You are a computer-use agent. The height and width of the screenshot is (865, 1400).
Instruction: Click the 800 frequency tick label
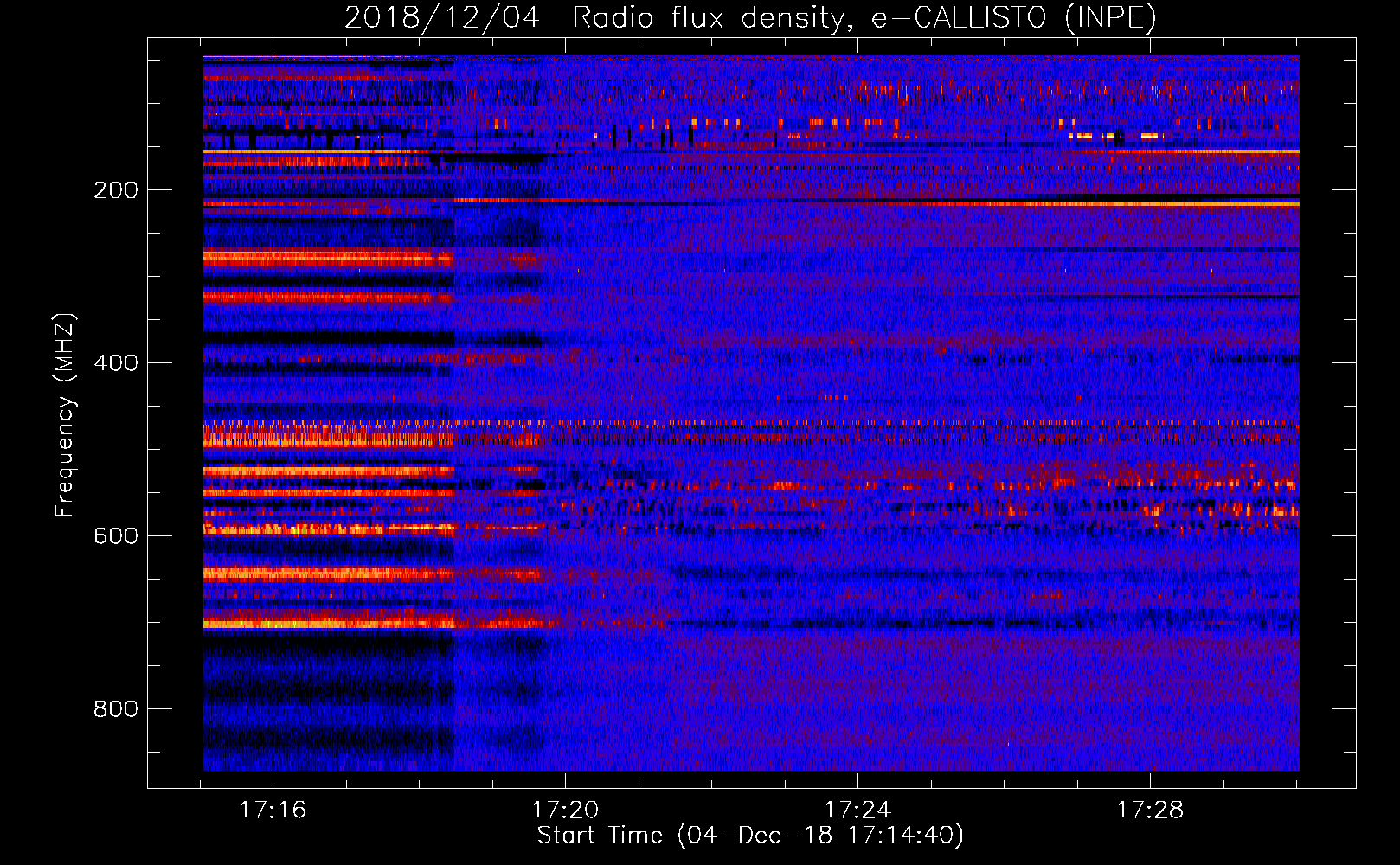click(x=116, y=709)
